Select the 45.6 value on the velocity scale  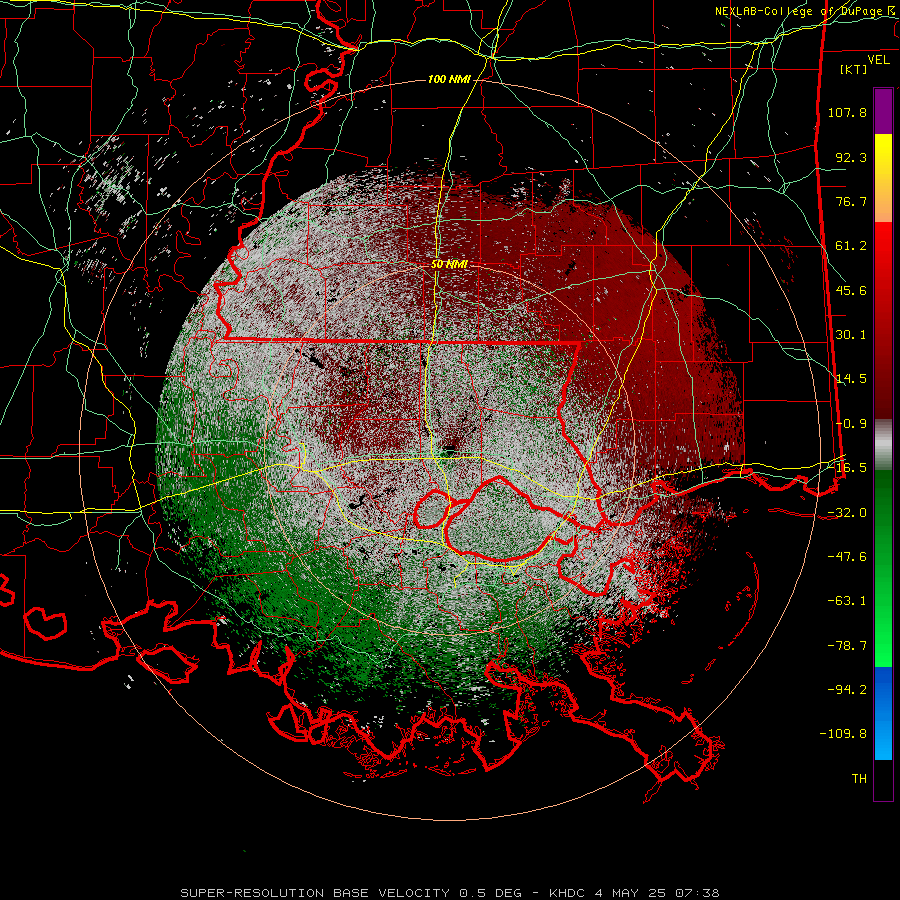851,290
